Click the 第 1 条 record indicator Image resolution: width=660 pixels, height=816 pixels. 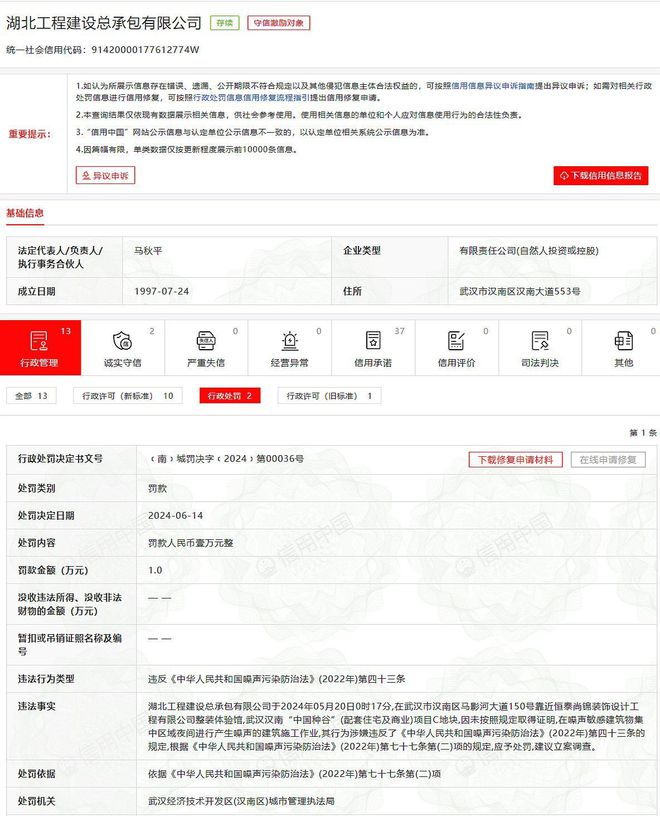(643, 432)
